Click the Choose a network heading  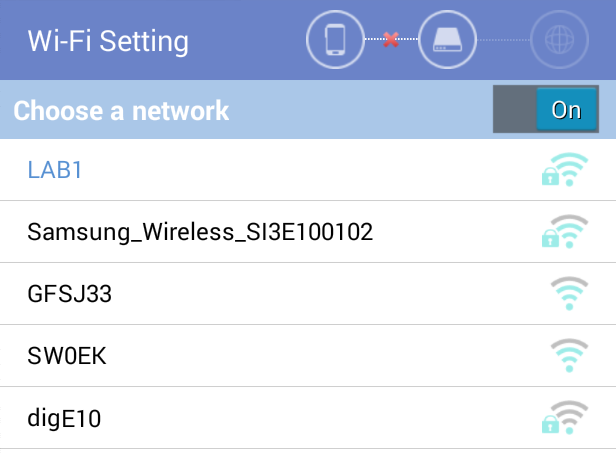[121, 110]
